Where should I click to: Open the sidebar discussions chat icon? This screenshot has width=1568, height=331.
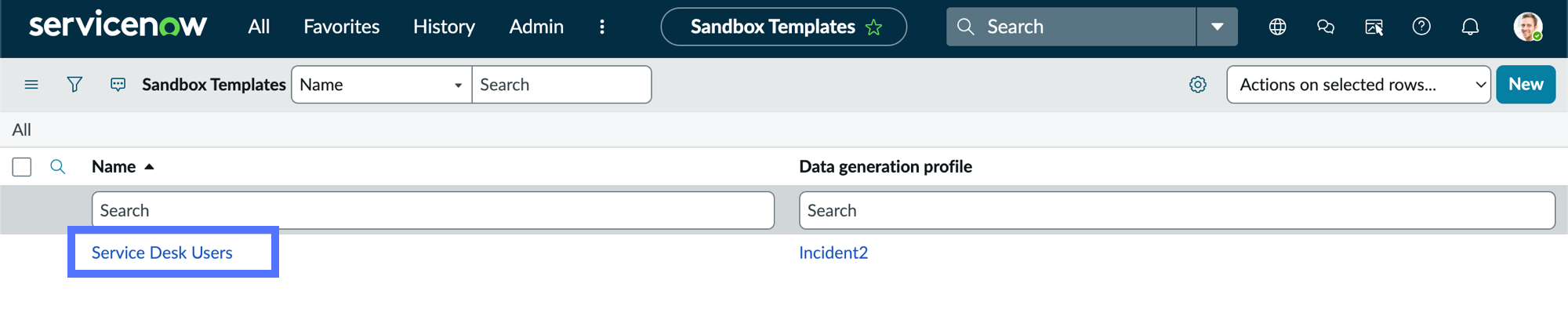tap(1326, 27)
